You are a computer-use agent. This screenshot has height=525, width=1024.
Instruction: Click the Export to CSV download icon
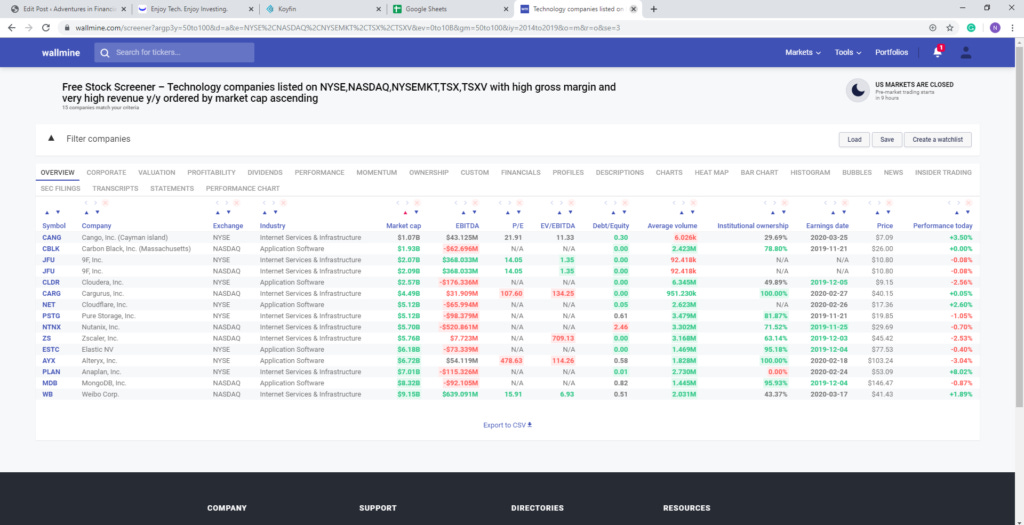(530, 424)
